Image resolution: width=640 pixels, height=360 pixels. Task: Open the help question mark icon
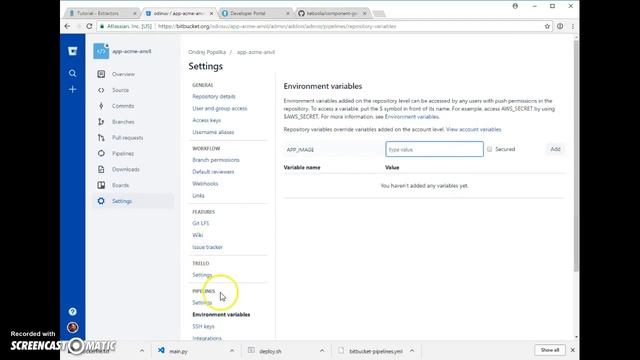(73, 312)
